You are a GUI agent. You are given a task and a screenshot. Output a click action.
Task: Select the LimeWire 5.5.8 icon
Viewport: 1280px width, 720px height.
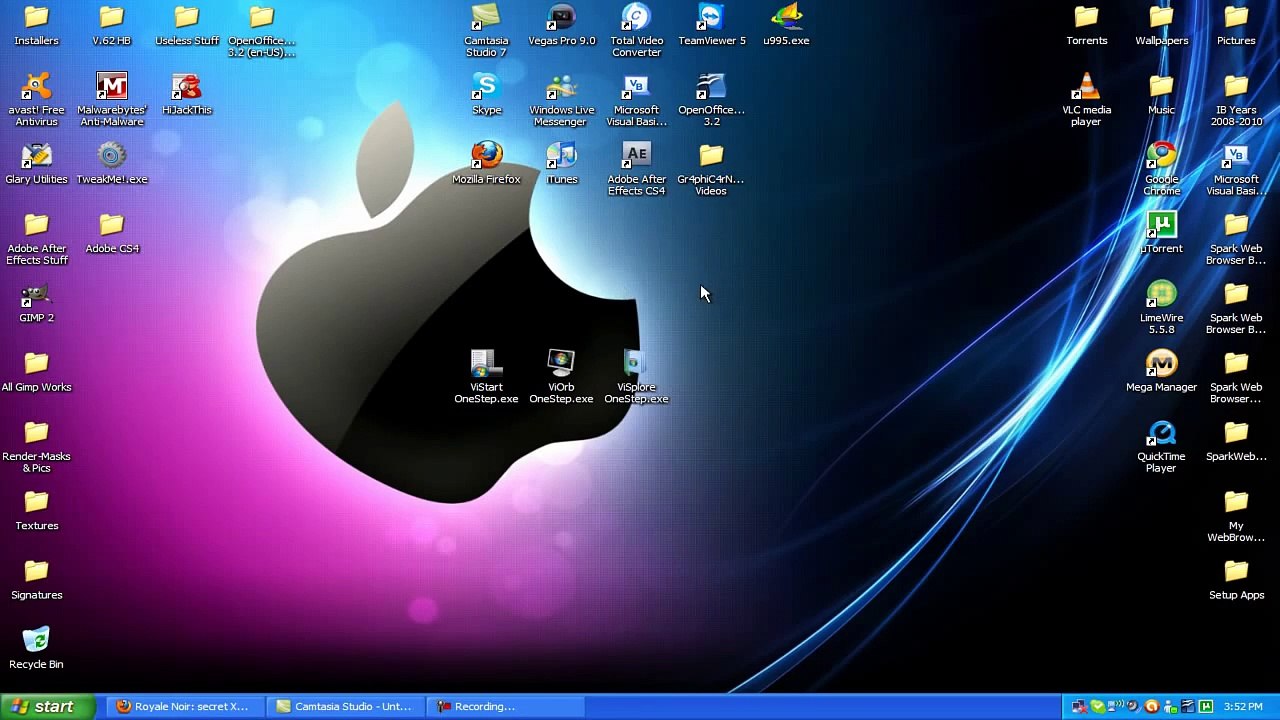(x=1161, y=308)
